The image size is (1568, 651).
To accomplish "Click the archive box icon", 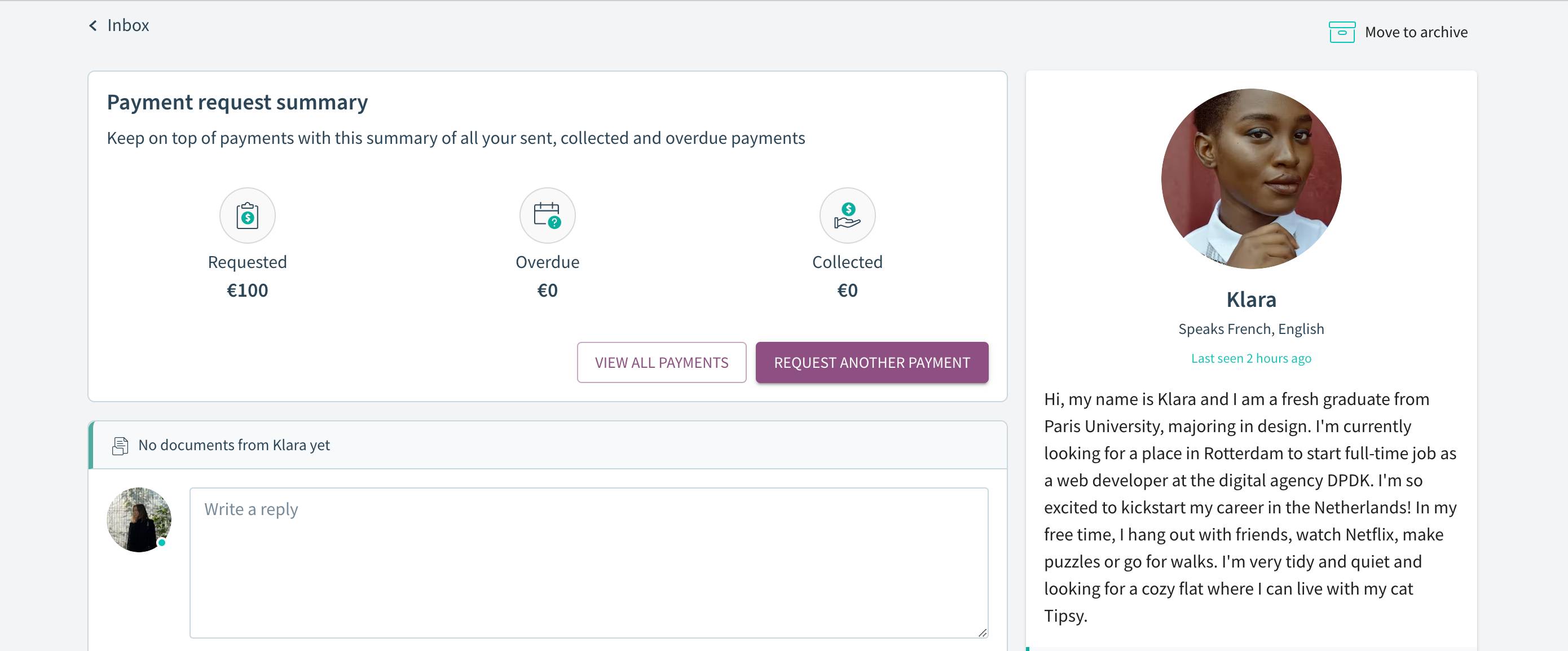I will [x=1341, y=32].
